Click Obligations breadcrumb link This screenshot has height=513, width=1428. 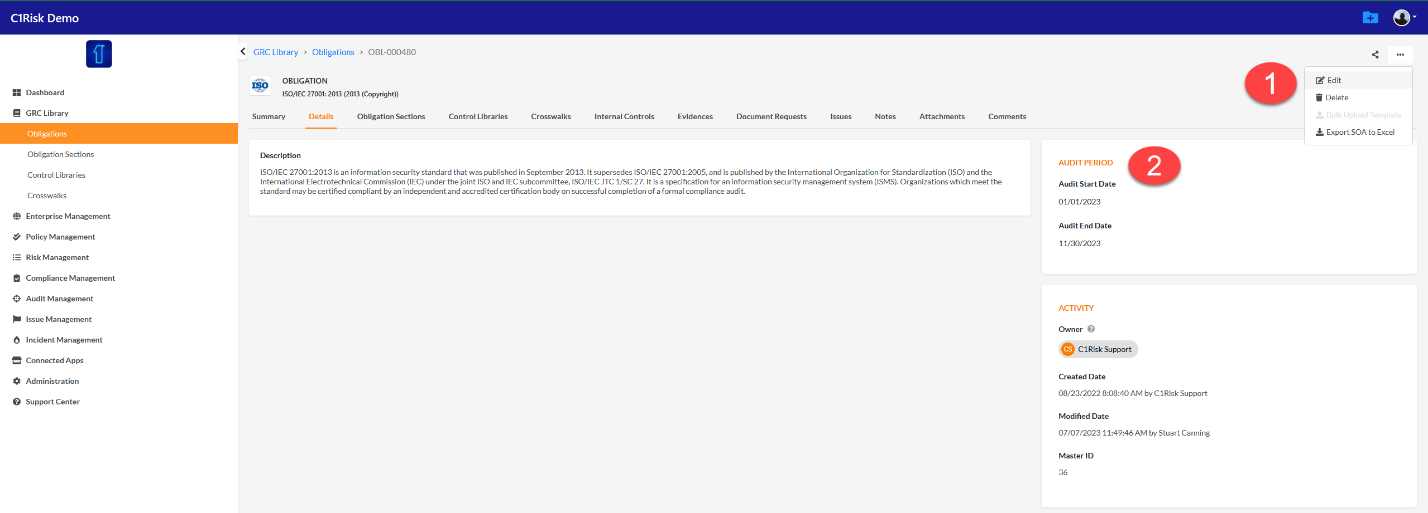tap(333, 52)
